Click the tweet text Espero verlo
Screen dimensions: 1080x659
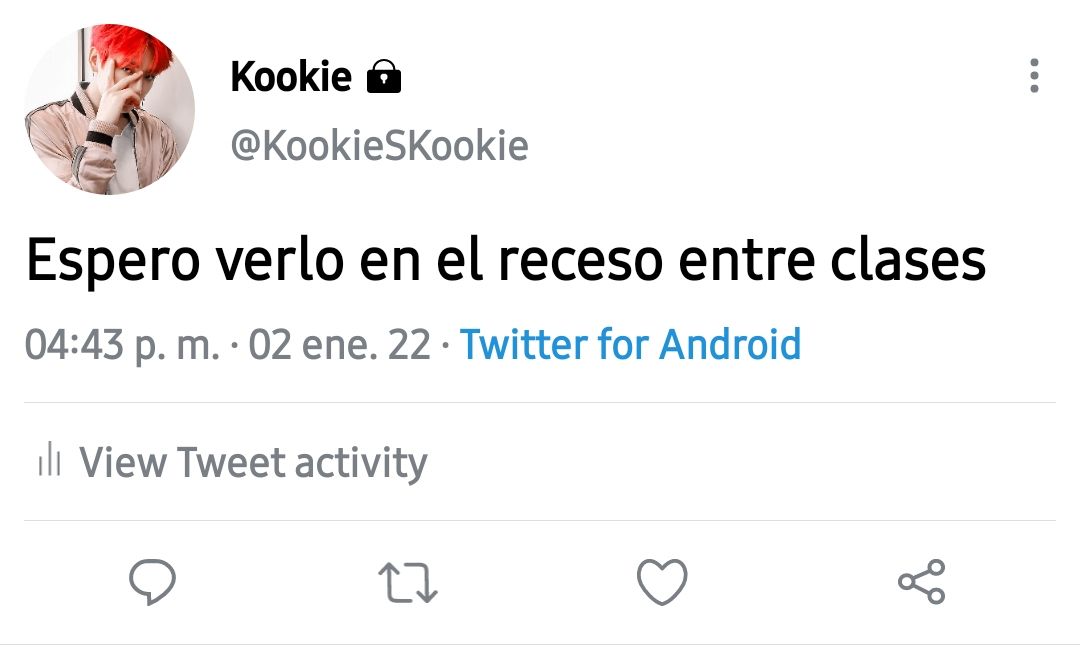pyautogui.click(x=185, y=260)
